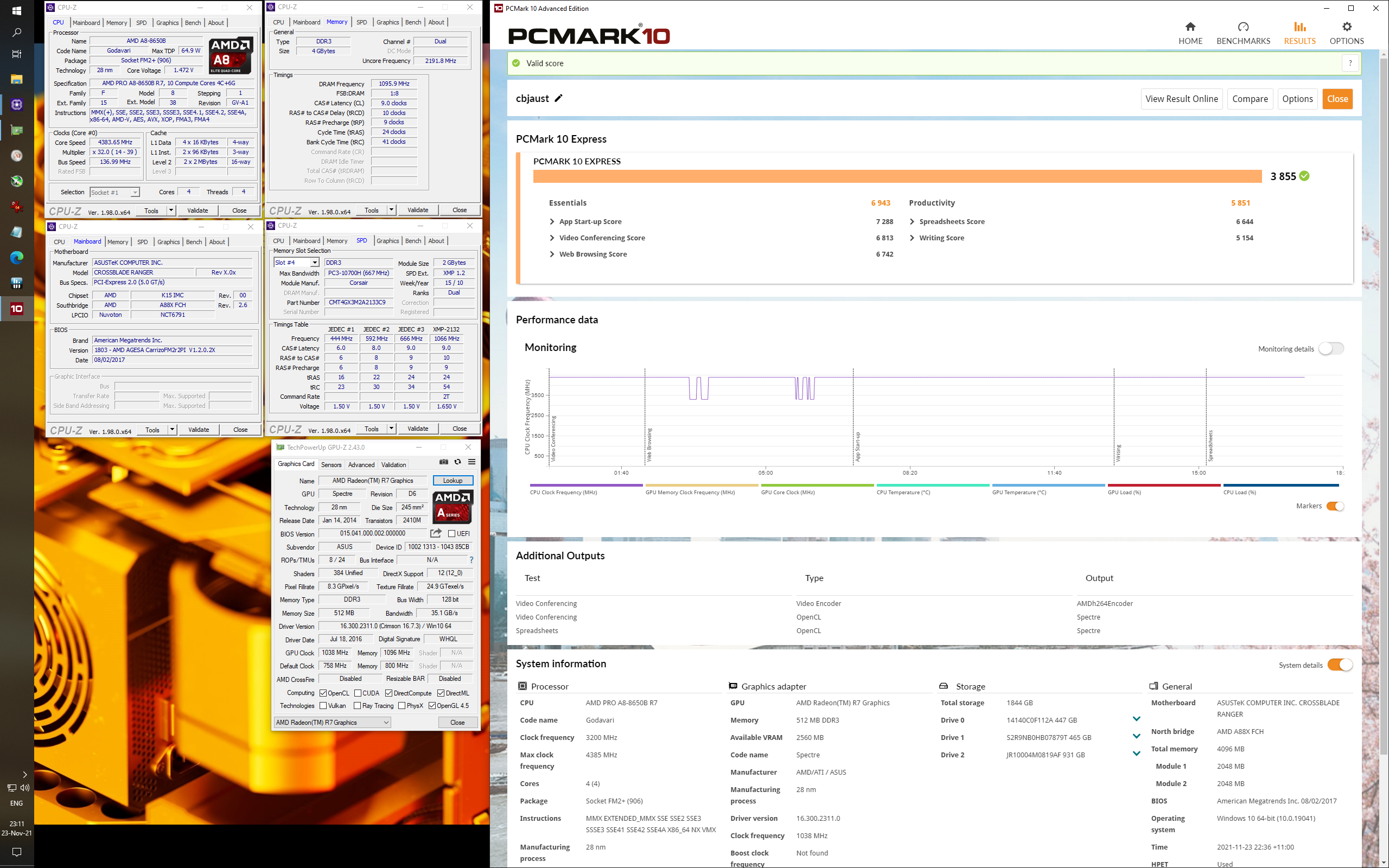Edit the result name cbjaust pencil

coord(558,98)
